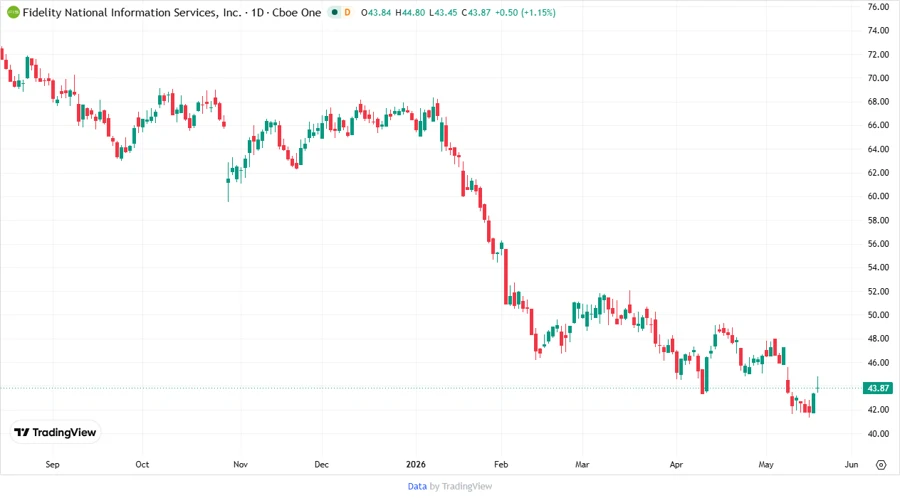Select the 1D interval label in title
The width and height of the screenshot is (900, 498).
point(258,12)
